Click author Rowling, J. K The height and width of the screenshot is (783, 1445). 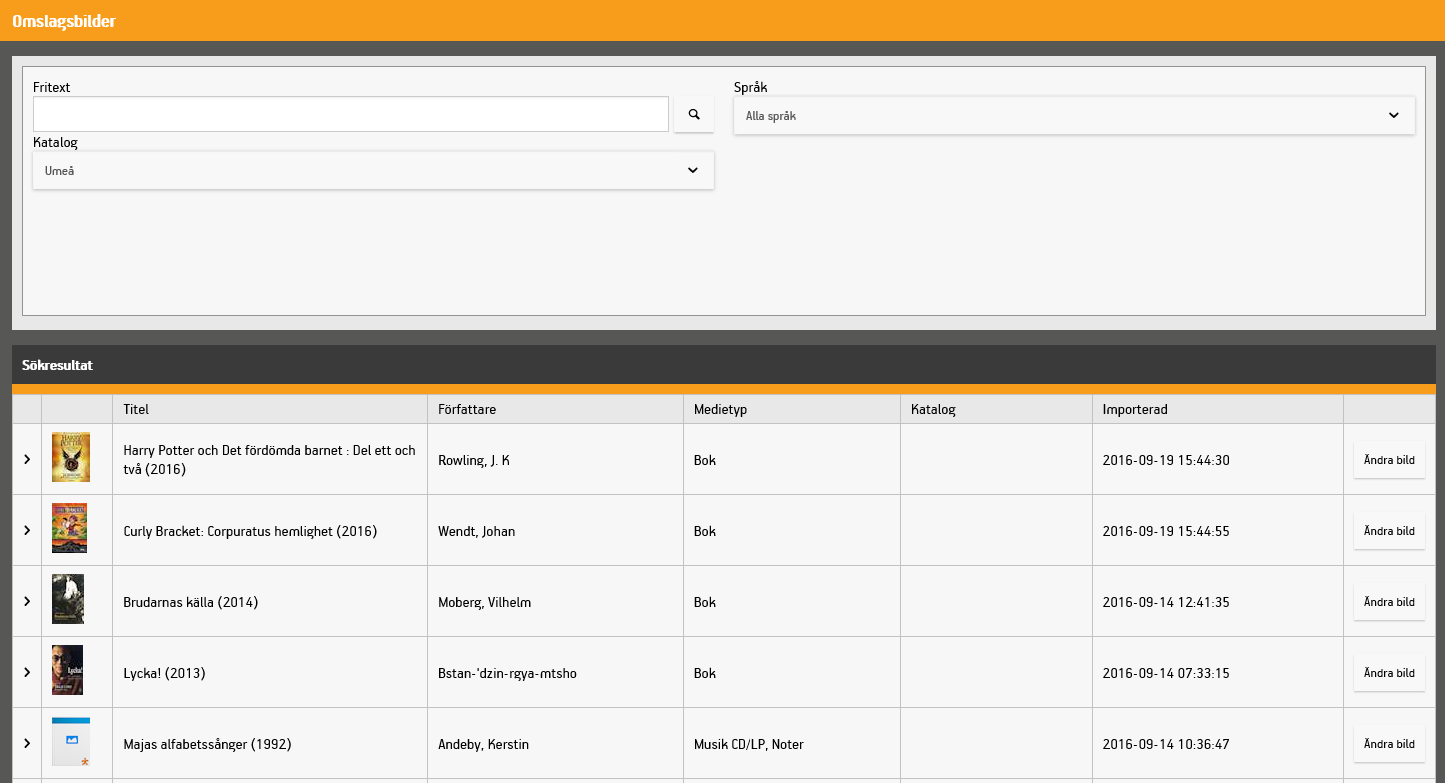(474, 460)
